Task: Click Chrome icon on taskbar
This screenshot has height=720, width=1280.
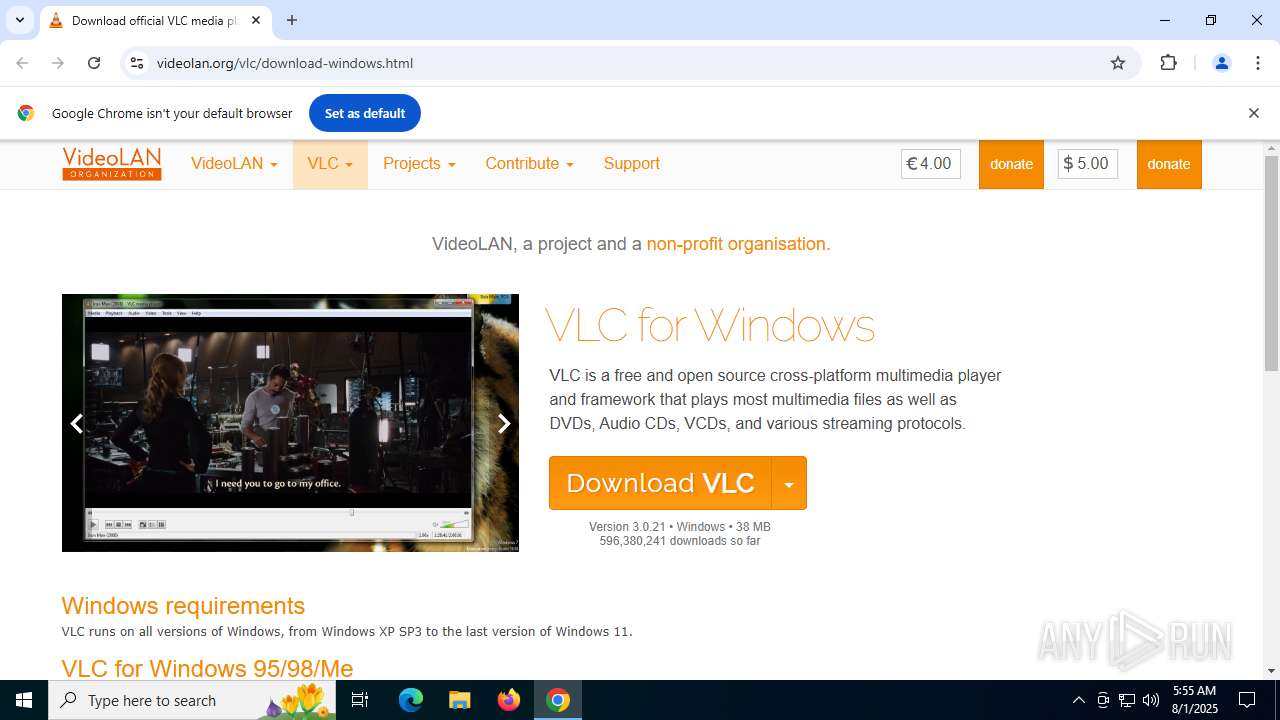Action: tap(558, 700)
